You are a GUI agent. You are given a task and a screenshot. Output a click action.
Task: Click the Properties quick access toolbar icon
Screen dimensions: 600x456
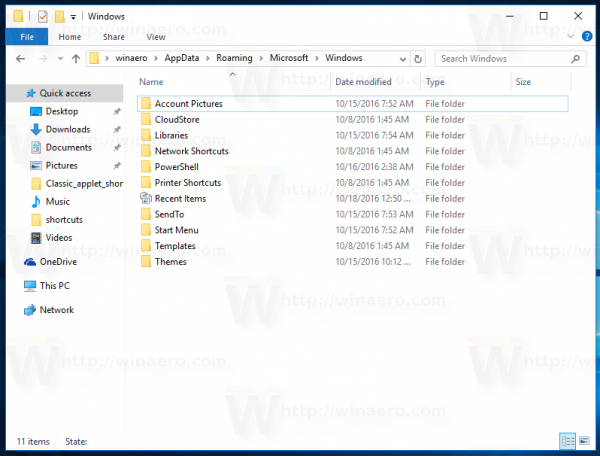(42, 16)
